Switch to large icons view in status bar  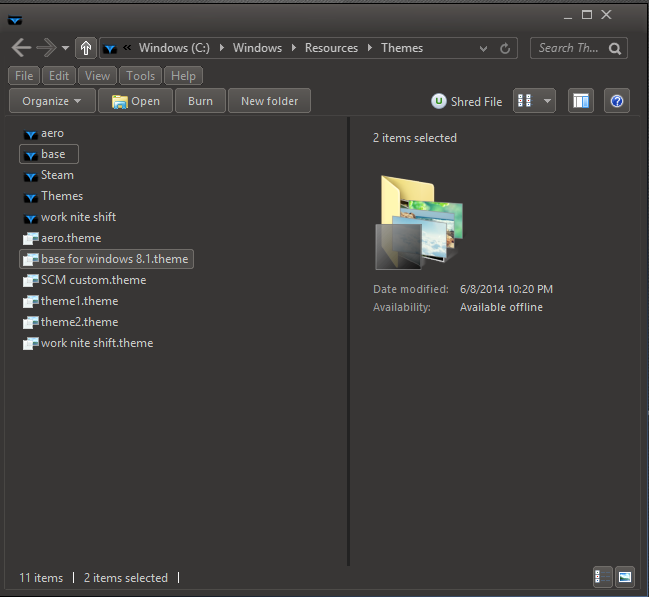(x=625, y=577)
